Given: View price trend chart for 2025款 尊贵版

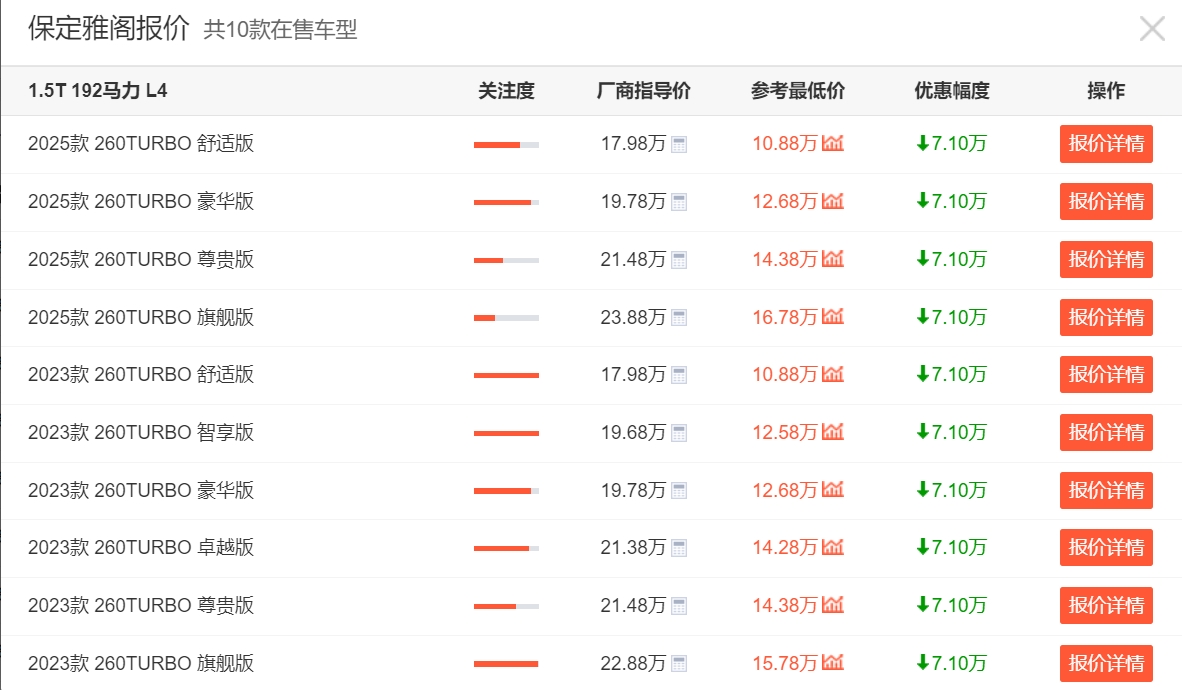Looking at the screenshot, I should coord(833,259).
